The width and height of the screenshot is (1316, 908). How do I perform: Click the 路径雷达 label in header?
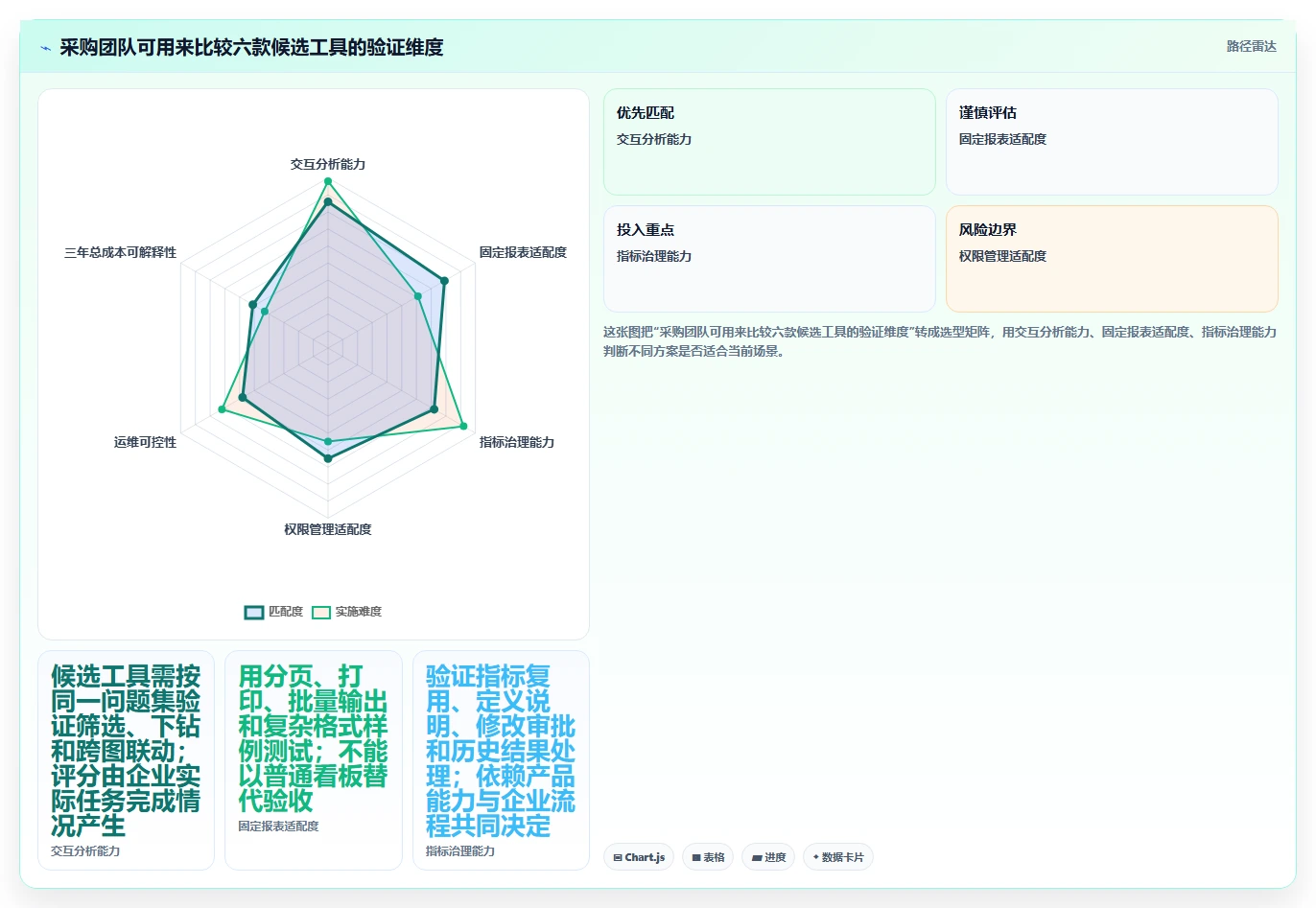click(x=1251, y=46)
